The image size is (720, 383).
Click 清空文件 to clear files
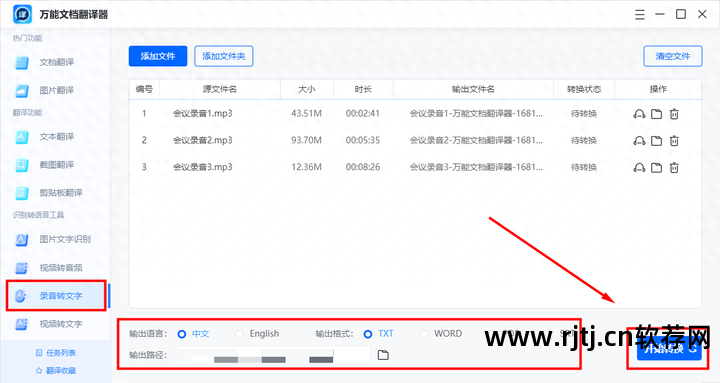[673, 56]
